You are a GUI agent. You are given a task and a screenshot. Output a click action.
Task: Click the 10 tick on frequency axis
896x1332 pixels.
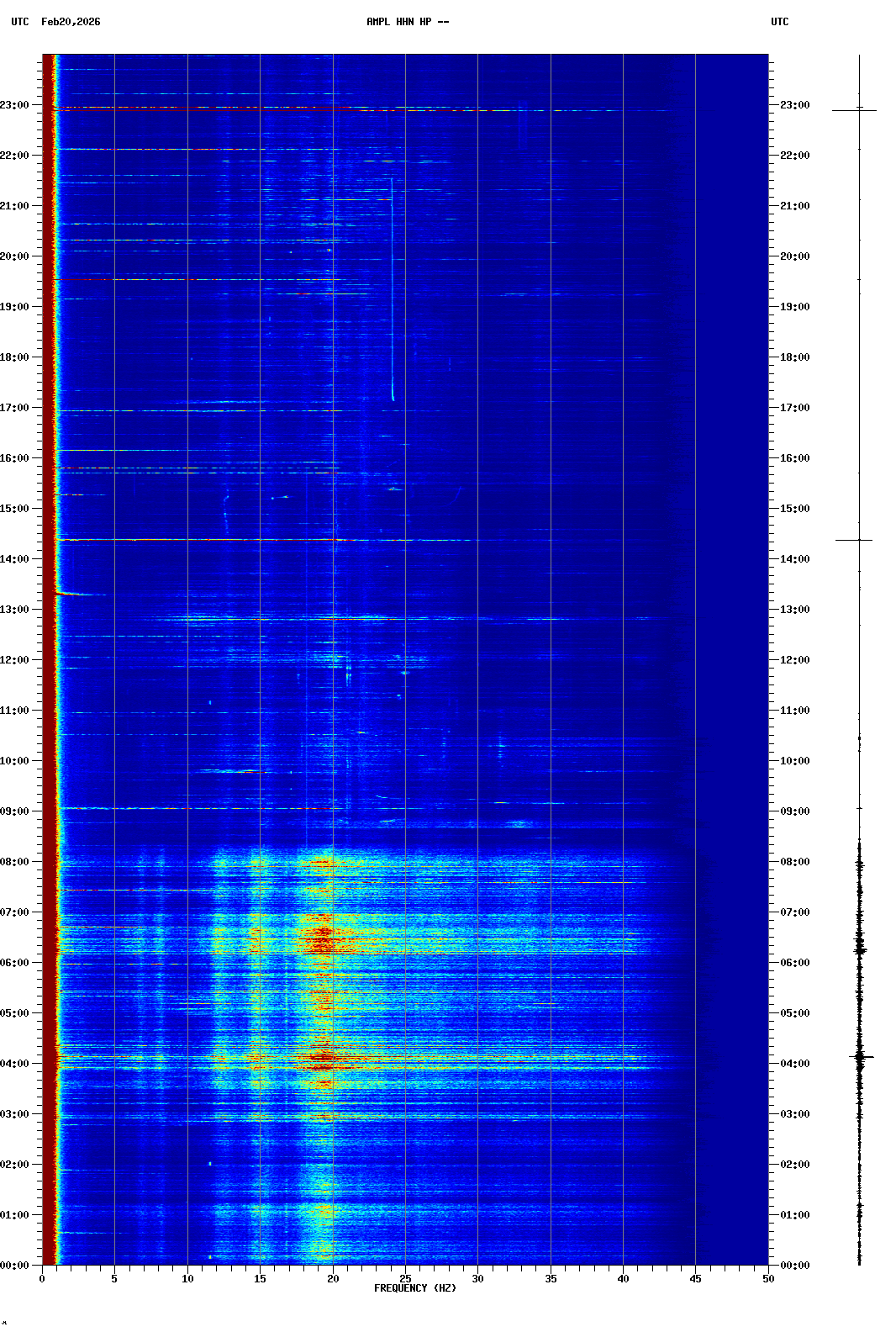[187, 1279]
